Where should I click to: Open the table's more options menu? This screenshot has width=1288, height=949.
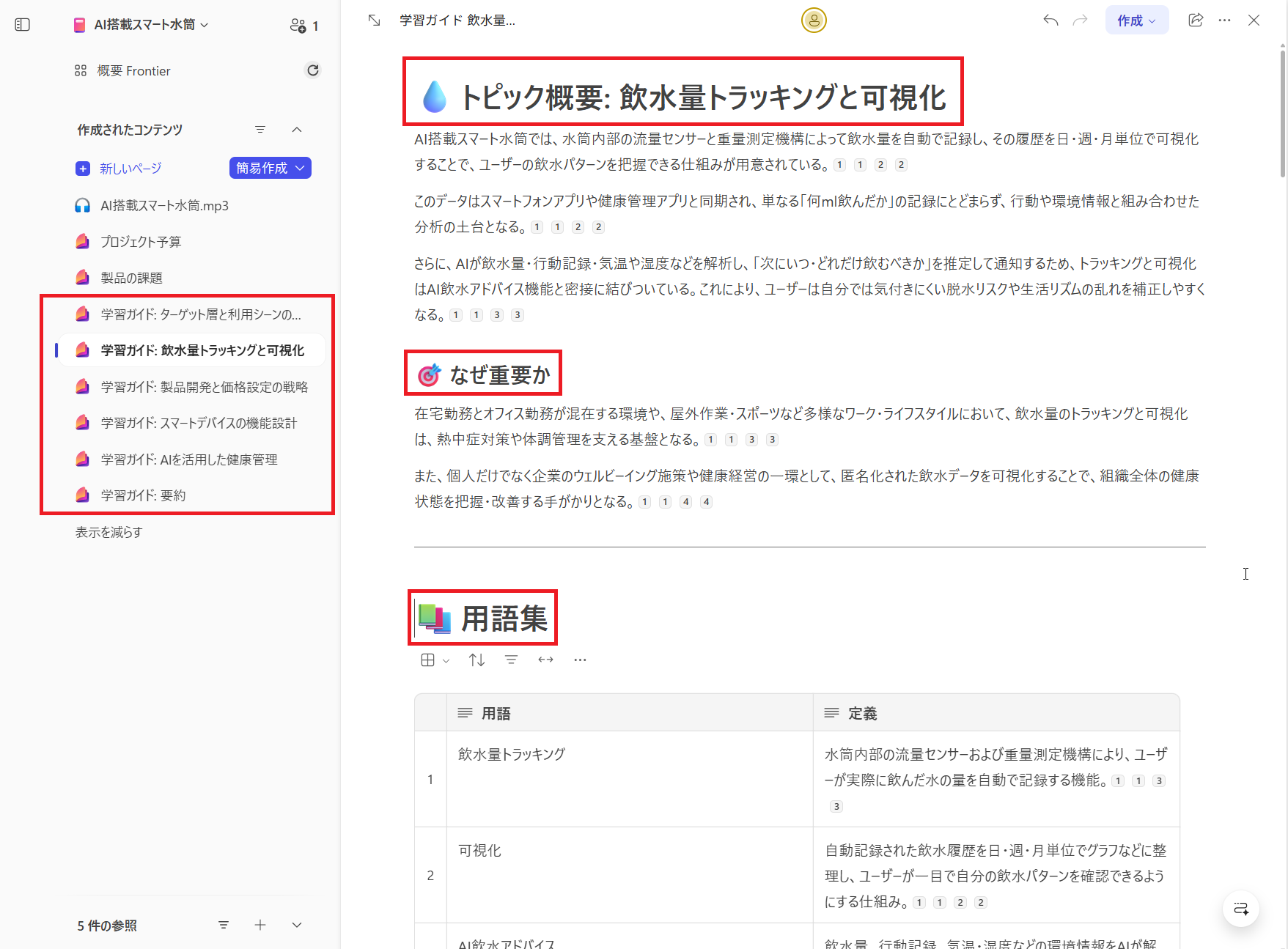(580, 659)
